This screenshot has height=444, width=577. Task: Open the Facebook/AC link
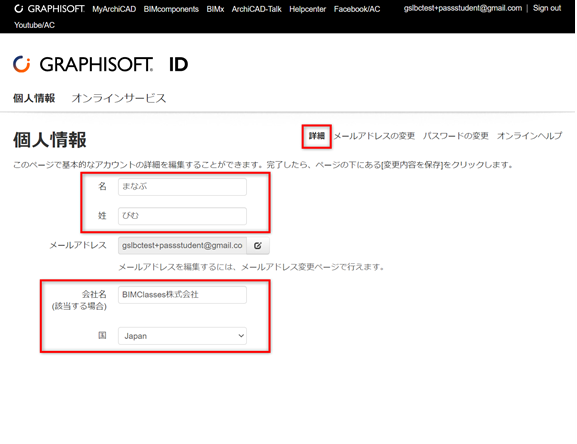point(357,9)
